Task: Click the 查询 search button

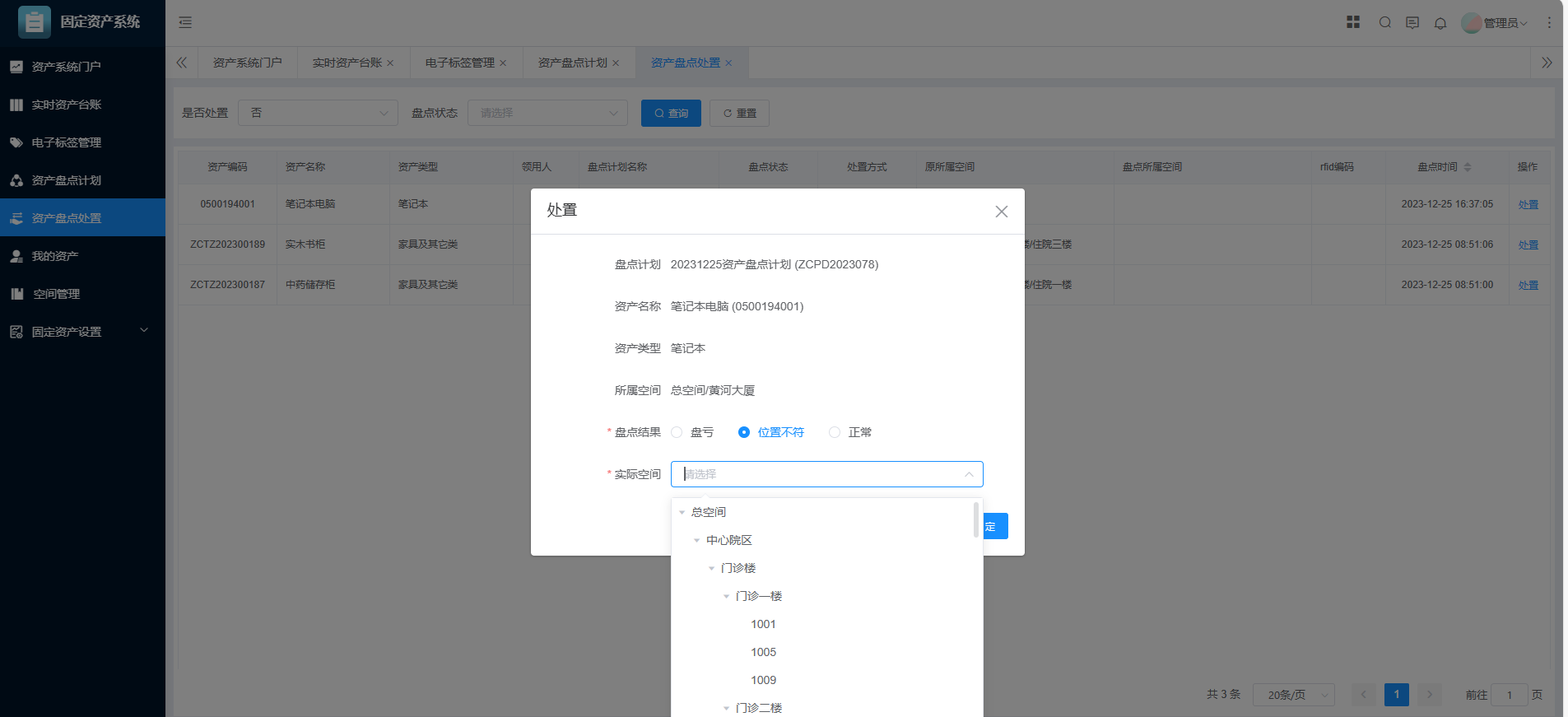Action: [671, 113]
